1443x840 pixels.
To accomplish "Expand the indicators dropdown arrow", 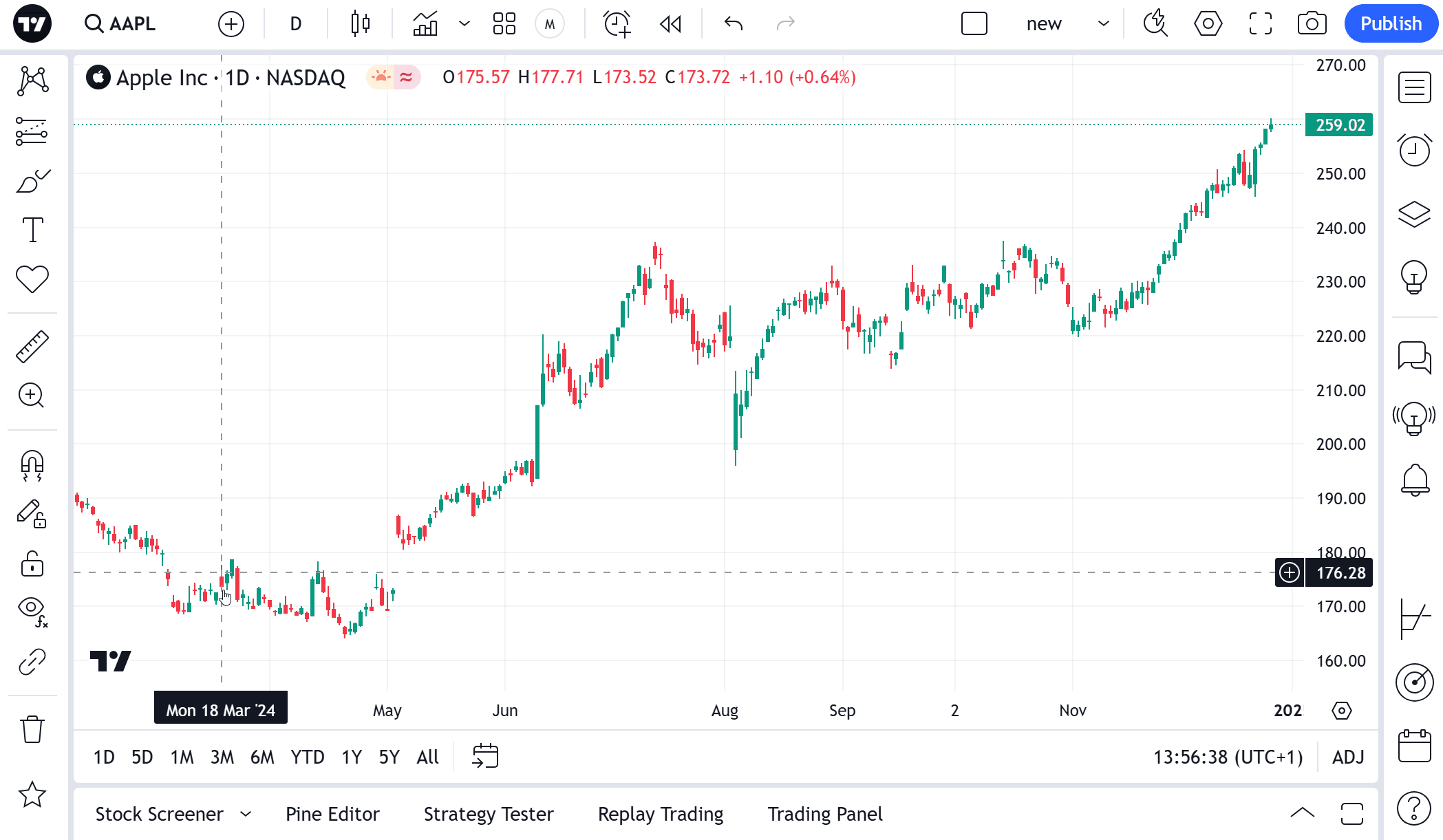I will (x=464, y=24).
